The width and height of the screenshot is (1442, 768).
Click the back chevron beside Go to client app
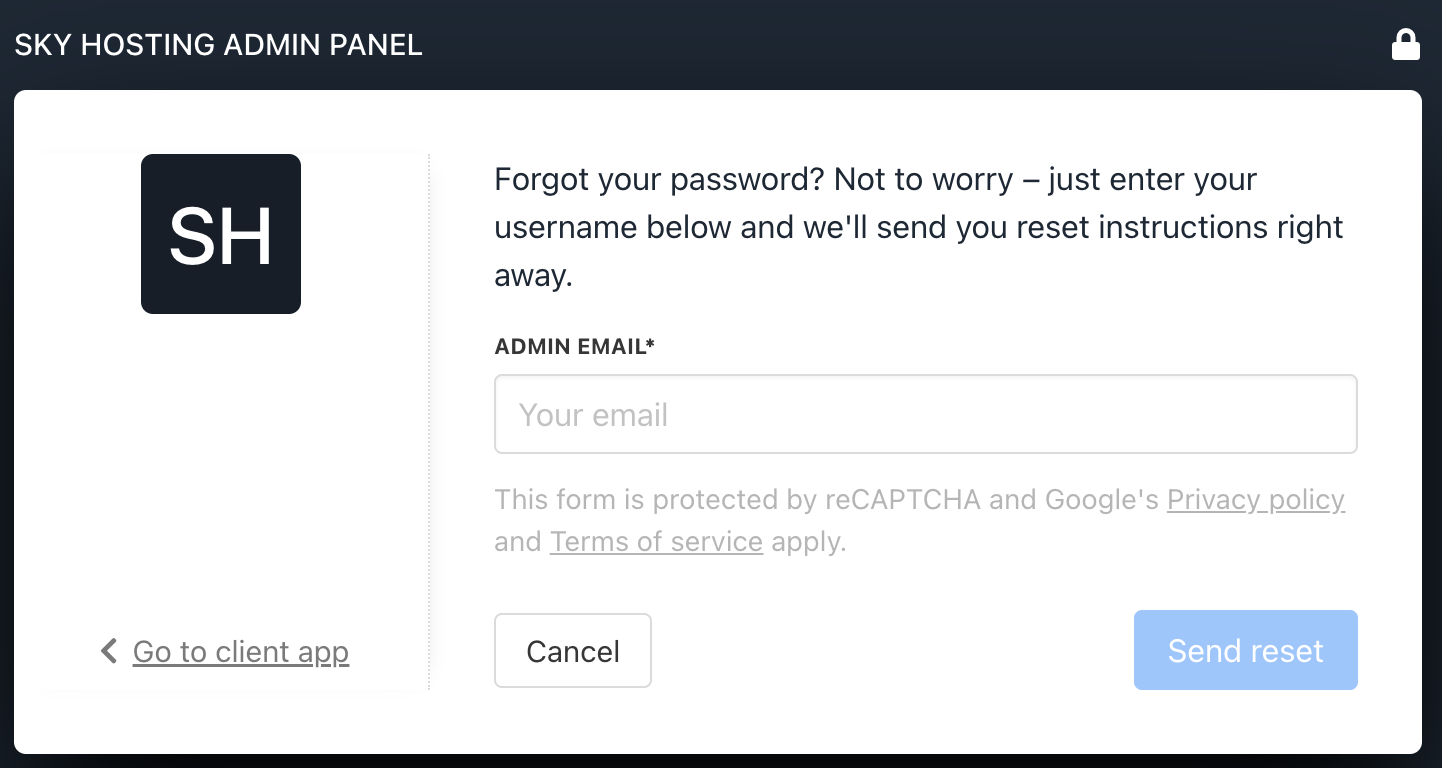tap(109, 651)
